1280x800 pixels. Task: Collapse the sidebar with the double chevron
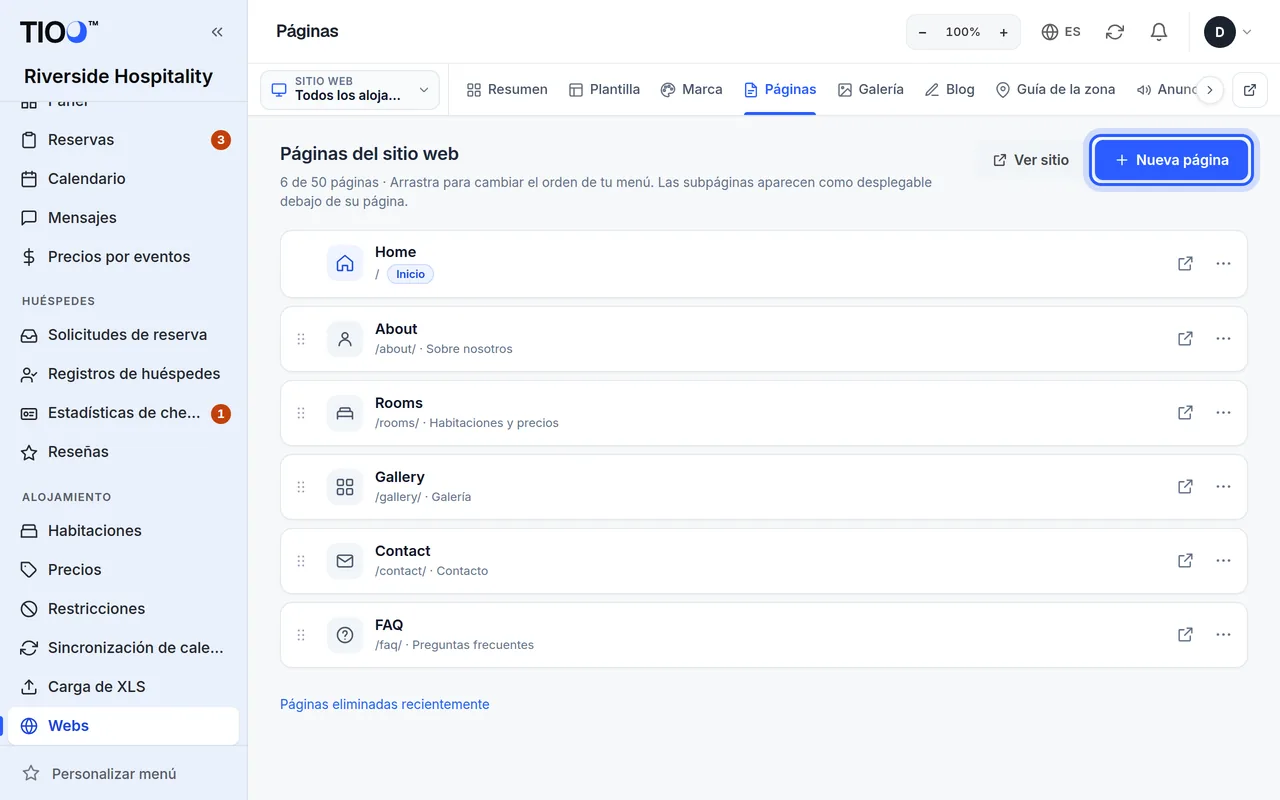point(217,32)
